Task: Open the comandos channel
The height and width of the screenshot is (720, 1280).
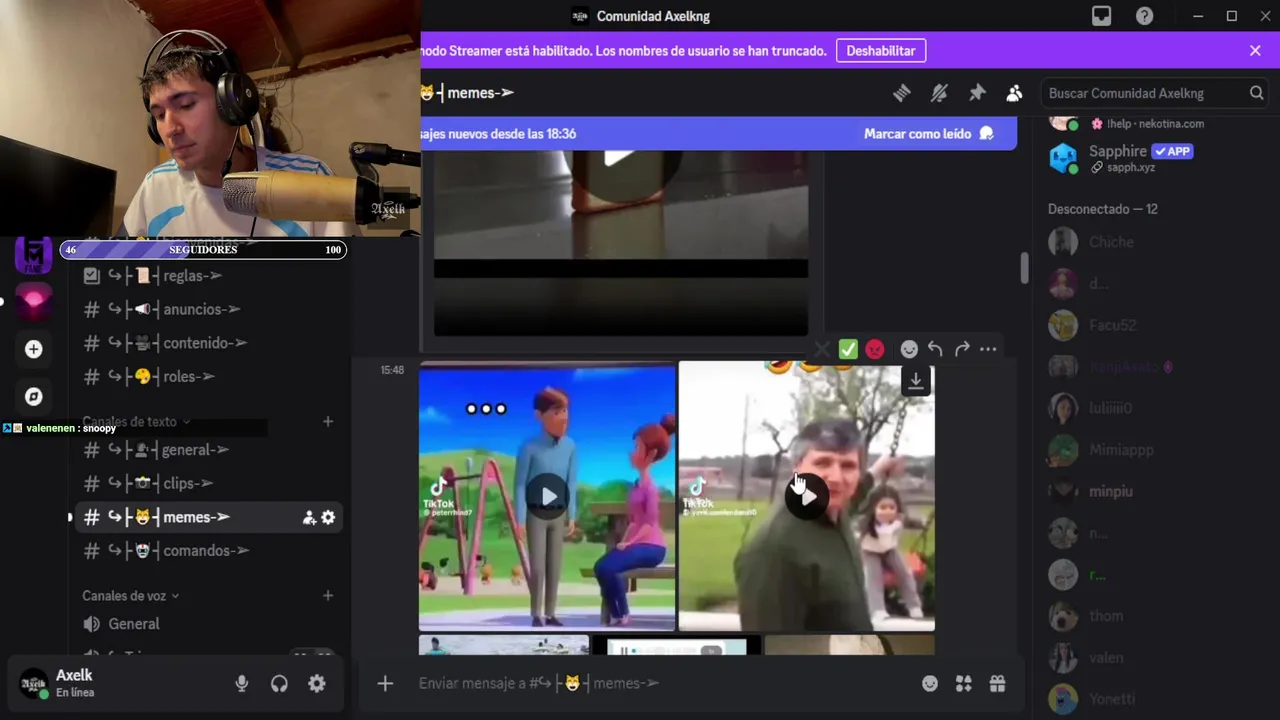Action: (210, 551)
